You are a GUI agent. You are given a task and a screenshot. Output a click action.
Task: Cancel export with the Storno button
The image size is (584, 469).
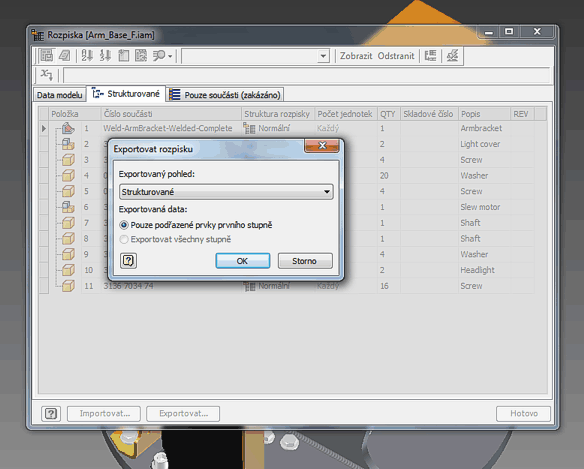tap(305, 261)
